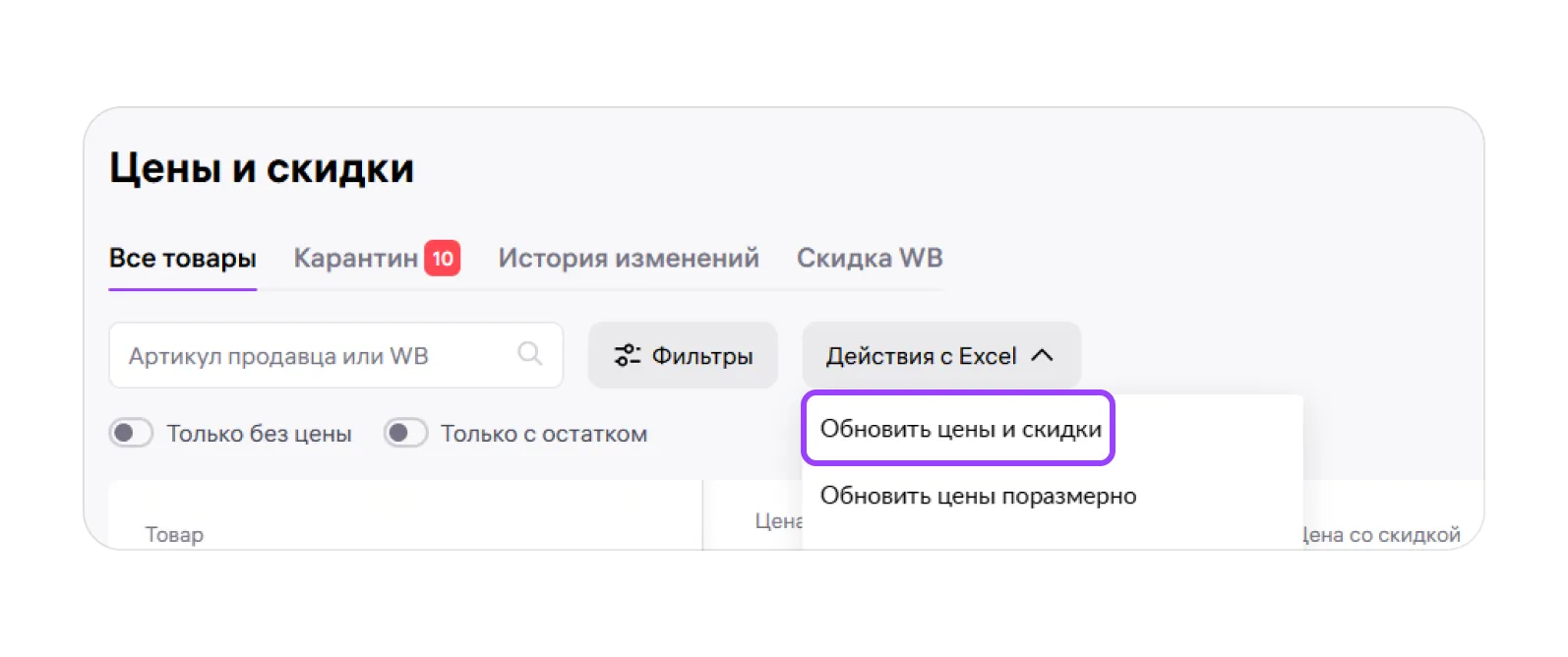1568x657 pixels.
Task: Focus the Артикул продавца или WB field
Action: tap(315, 355)
